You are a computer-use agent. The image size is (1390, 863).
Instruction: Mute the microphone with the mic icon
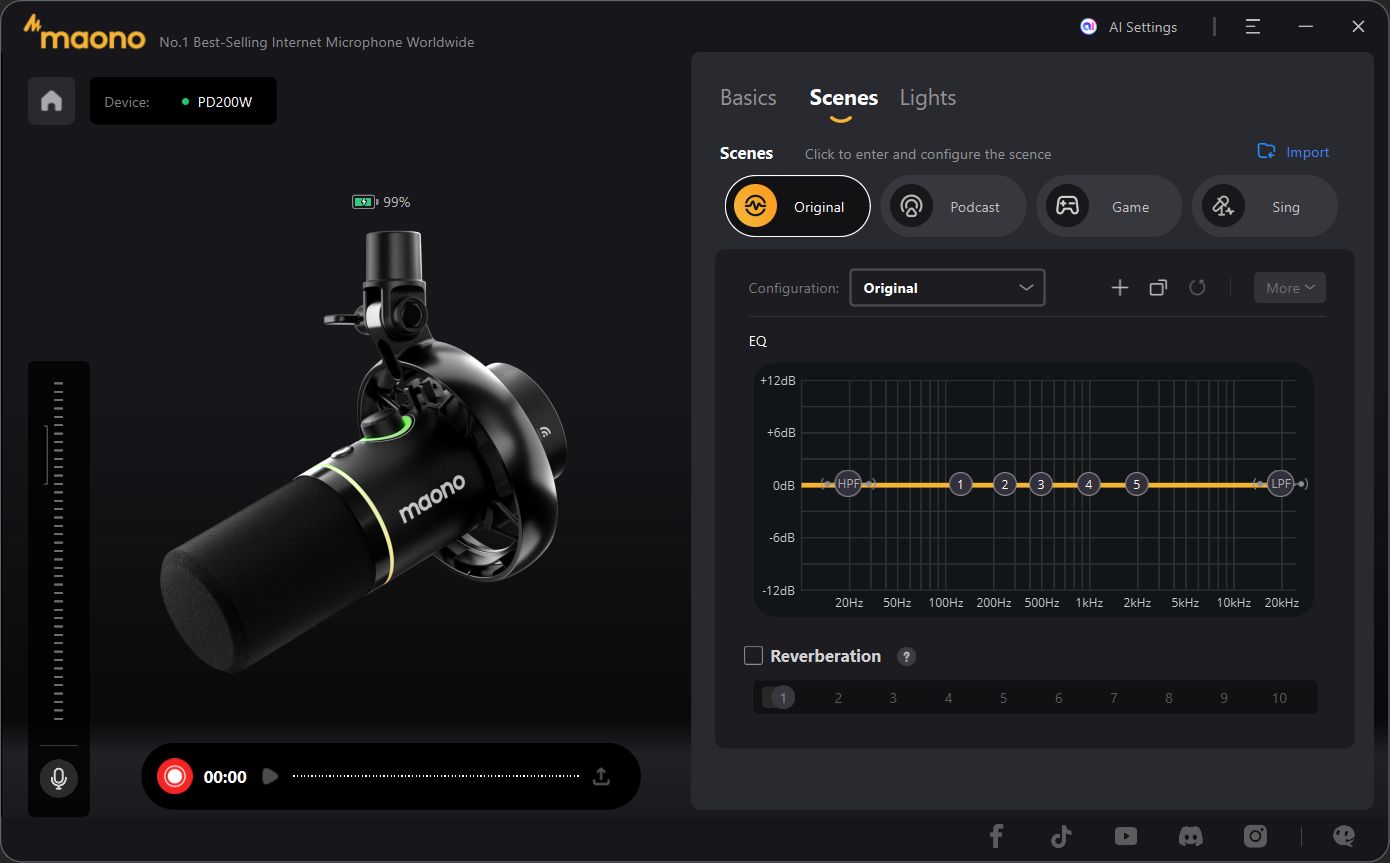pyautogui.click(x=59, y=778)
